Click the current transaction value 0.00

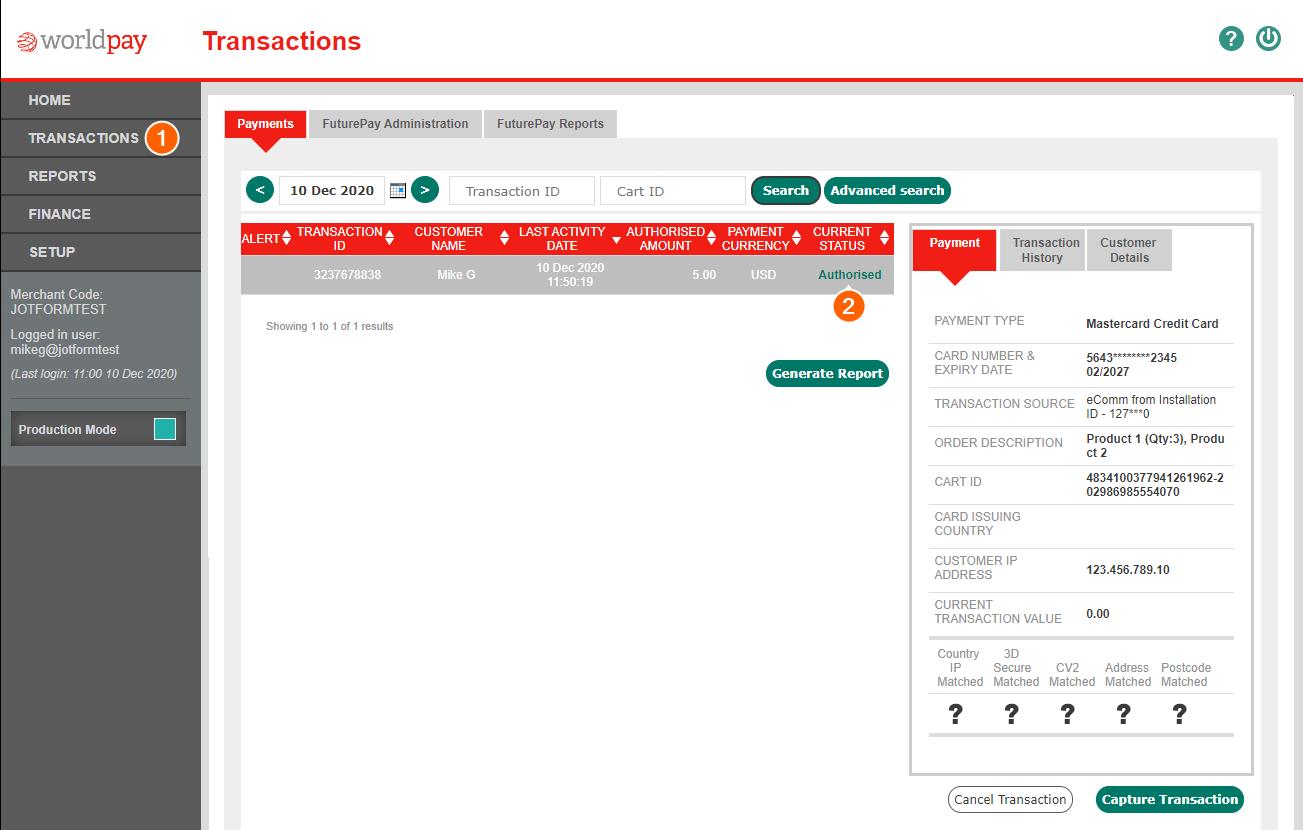pyautogui.click(x=1098, y=614)
